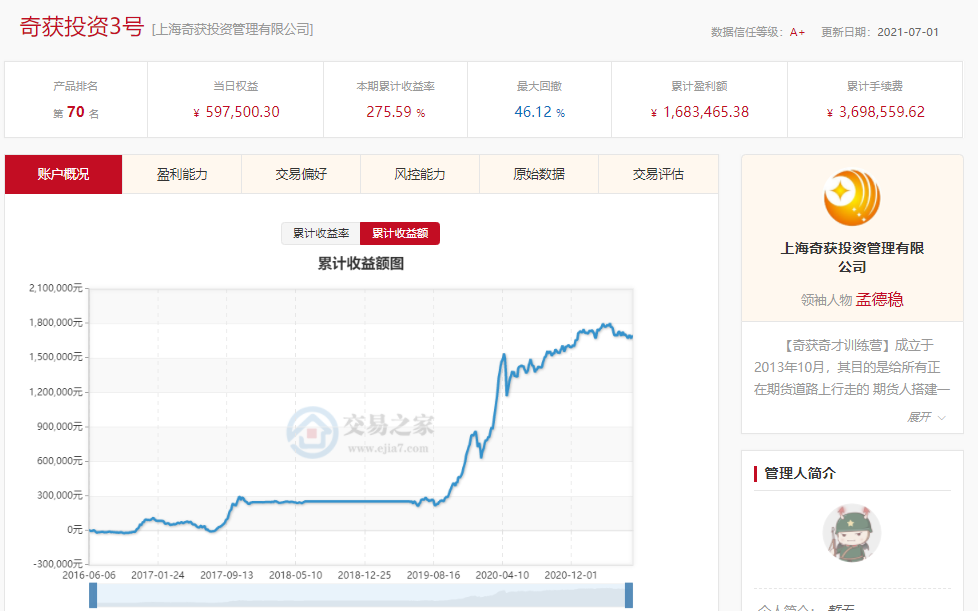Click the x-axis date label 2018-12-25

click(364, 575)
